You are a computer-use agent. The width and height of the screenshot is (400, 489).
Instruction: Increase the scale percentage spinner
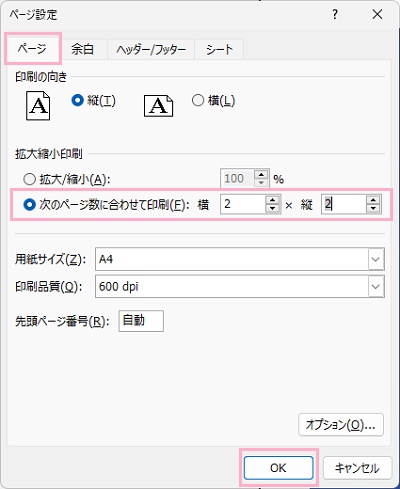(261, 174)
